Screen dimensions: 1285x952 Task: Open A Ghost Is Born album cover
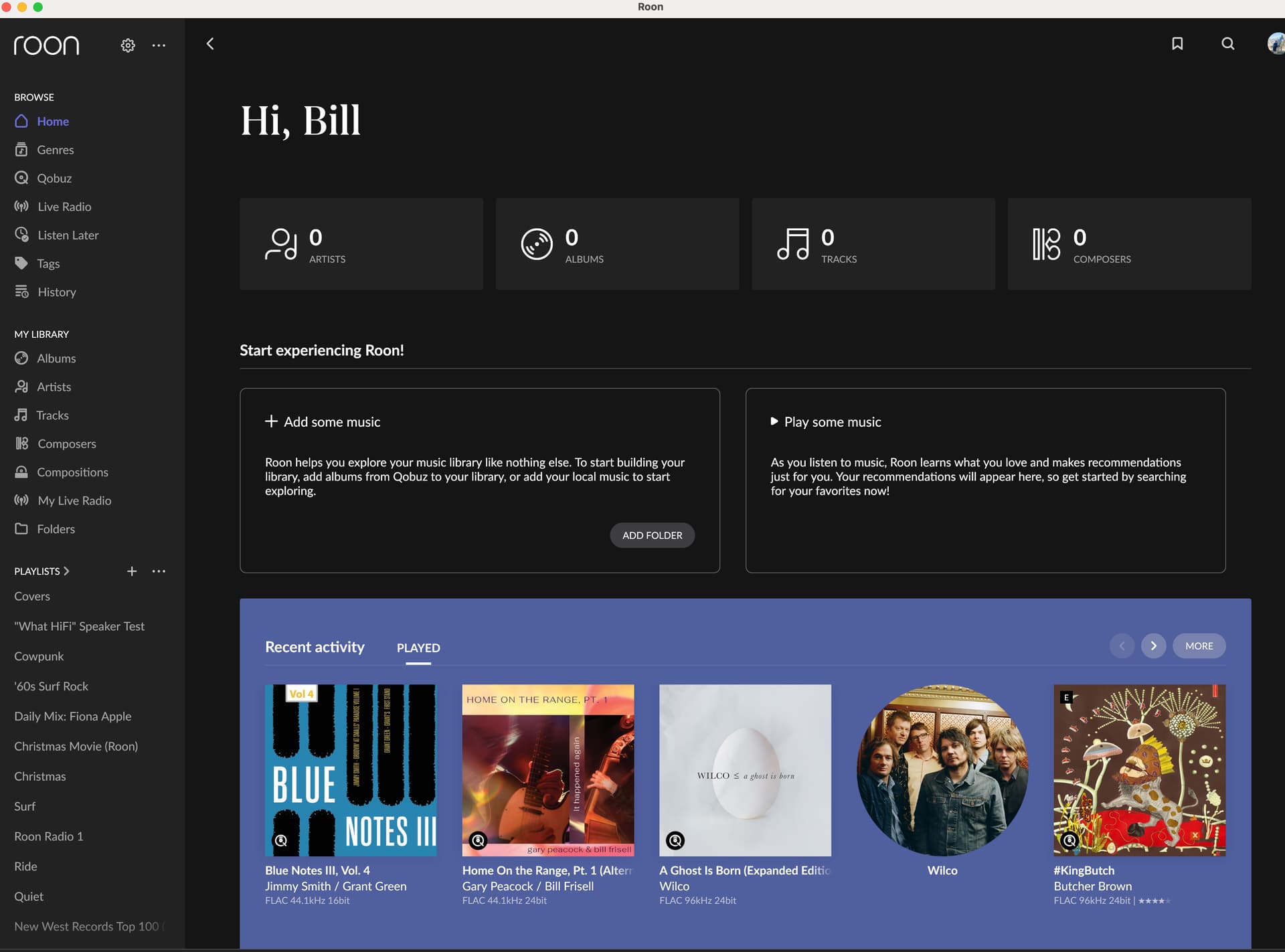[x=745, y=770]
